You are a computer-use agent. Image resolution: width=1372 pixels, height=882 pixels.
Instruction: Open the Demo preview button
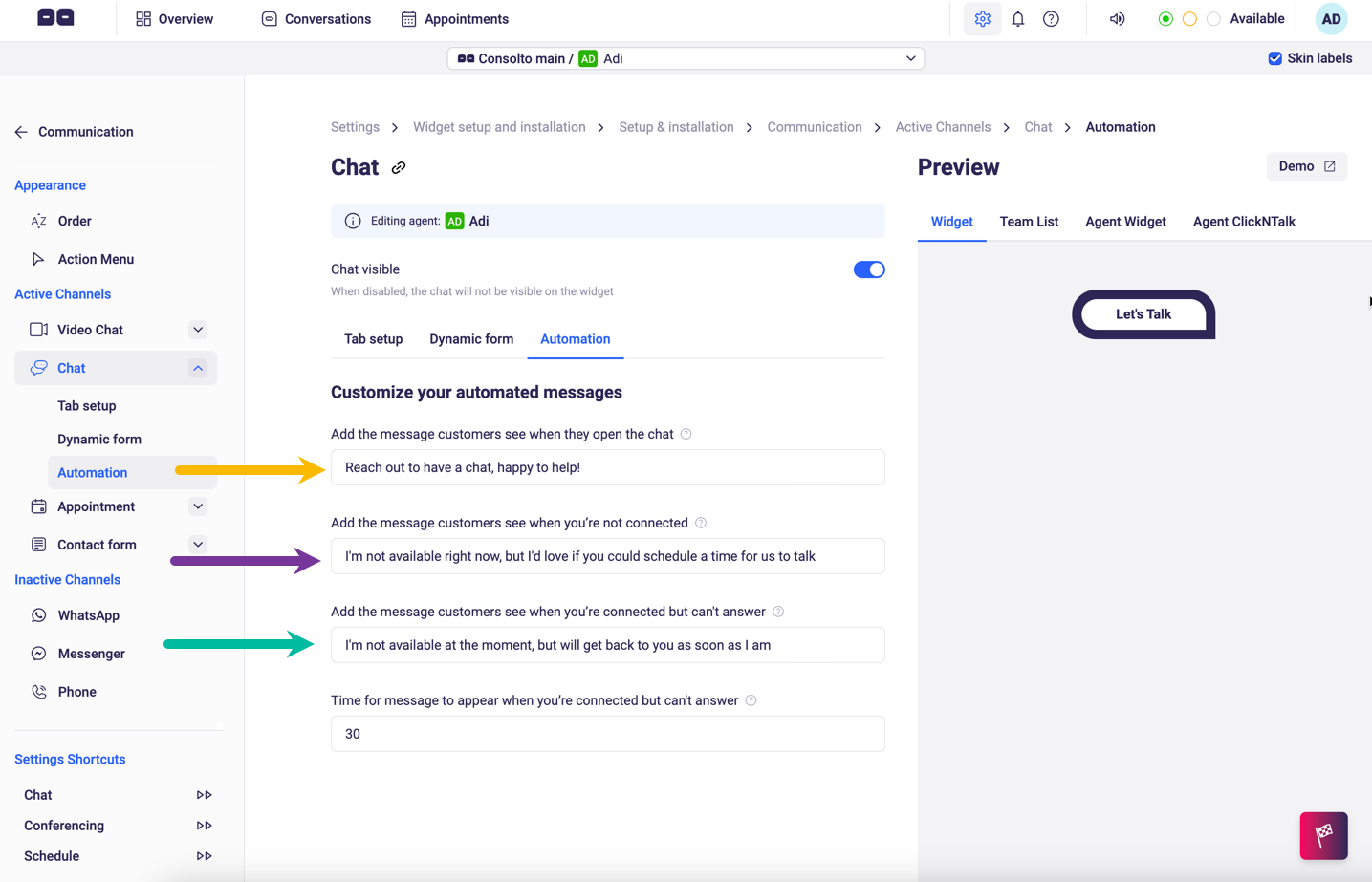point(1306,165)
